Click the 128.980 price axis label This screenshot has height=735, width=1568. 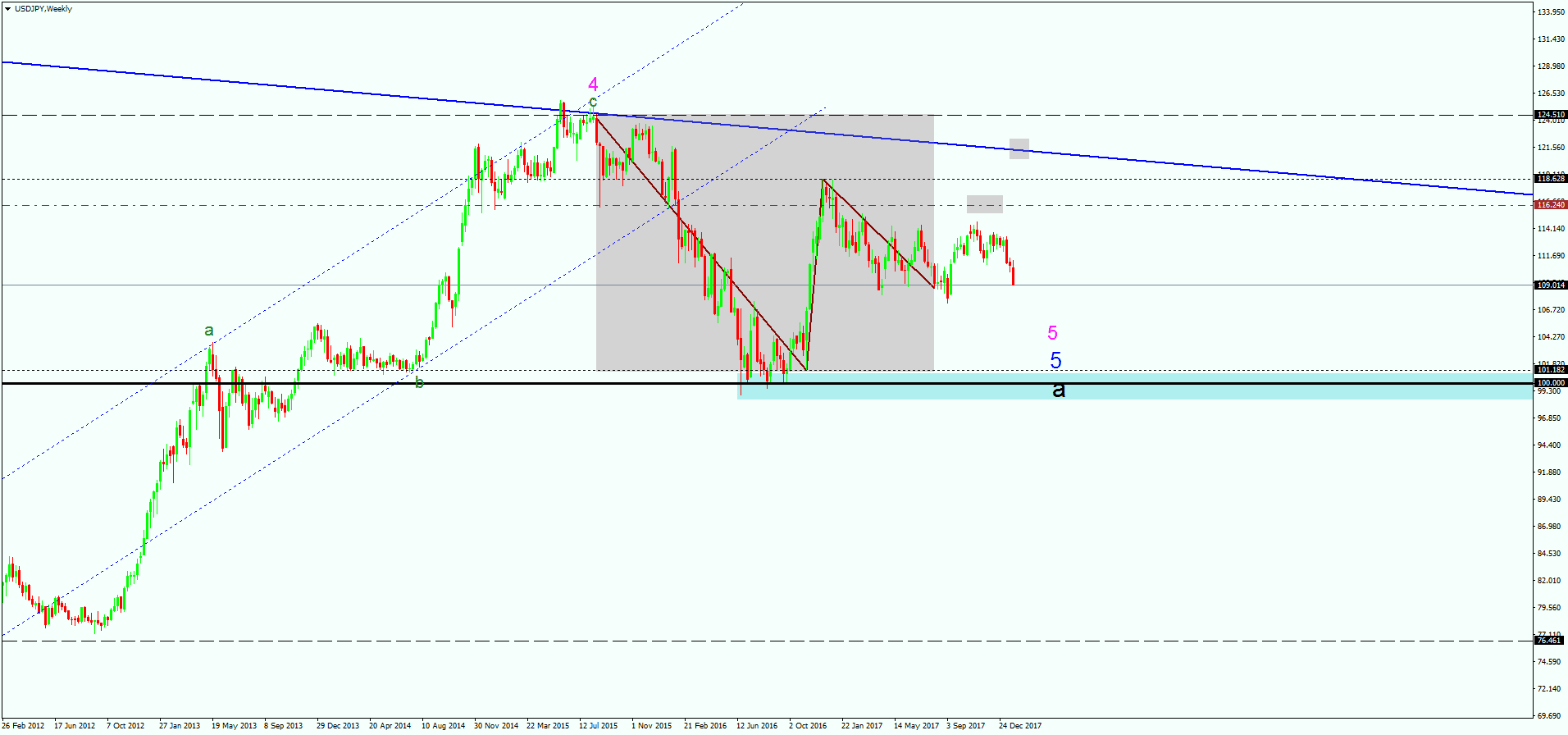point(1550,66)
